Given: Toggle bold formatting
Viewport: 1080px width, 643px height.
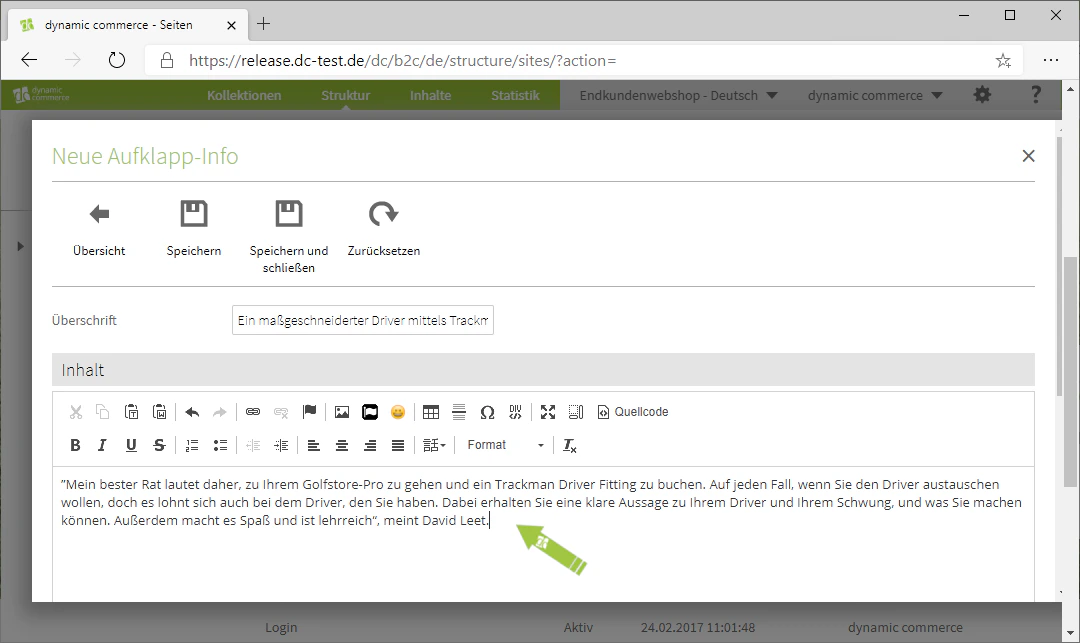Looking at the screenshot, I should click(x=76, y=445).
